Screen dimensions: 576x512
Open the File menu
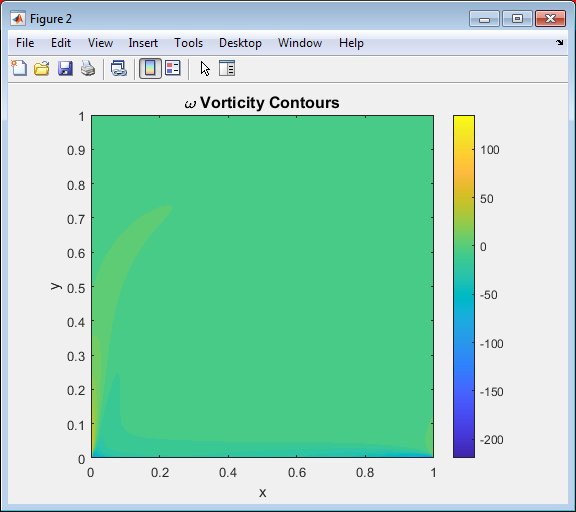pos(25,43)
